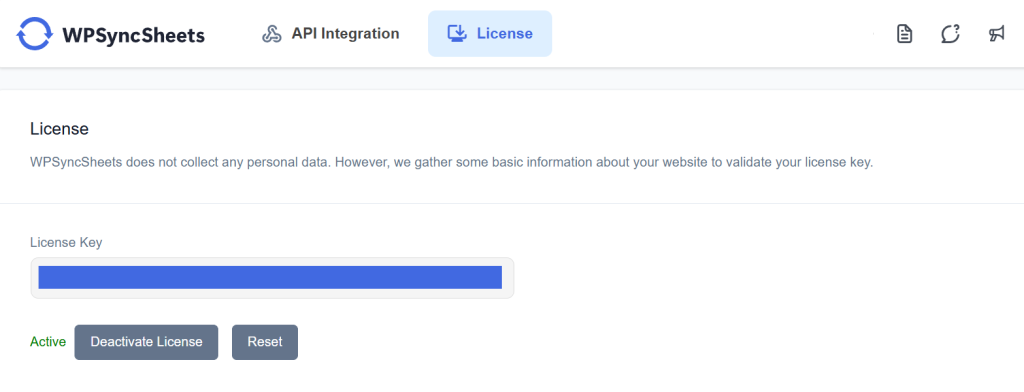This screenshot has width=1024, height=392.
Task: Click the License download-monitor icon
Action: [457, 33]
